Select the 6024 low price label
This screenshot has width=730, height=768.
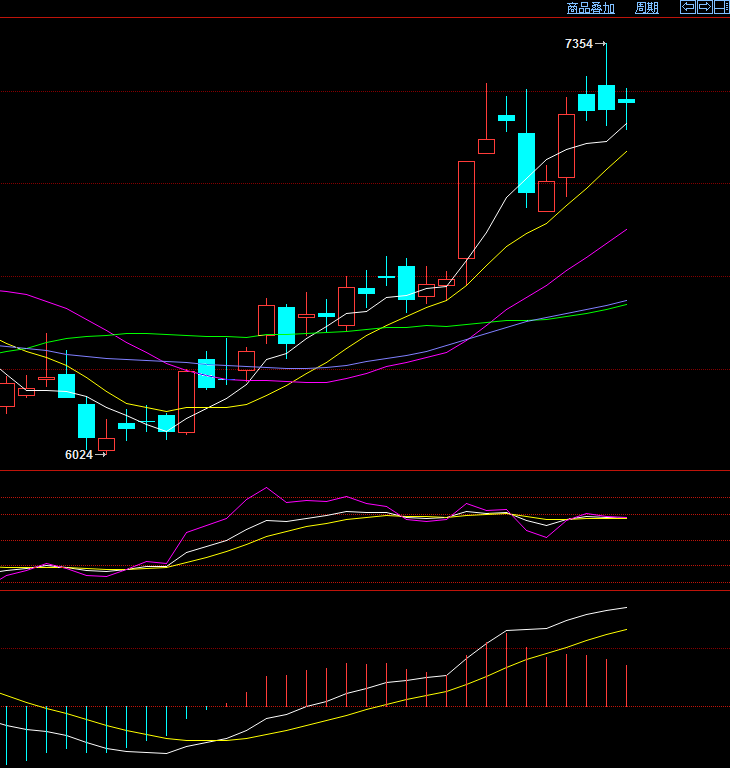(x=78, y=455)
